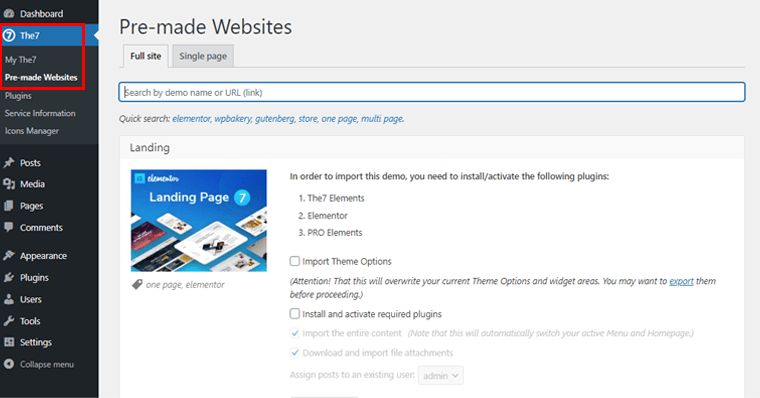Image resolution: width=760 pixels, height=398 pixels.
Task: Click the Comments speech bubble icon
Action: [9, 227]
